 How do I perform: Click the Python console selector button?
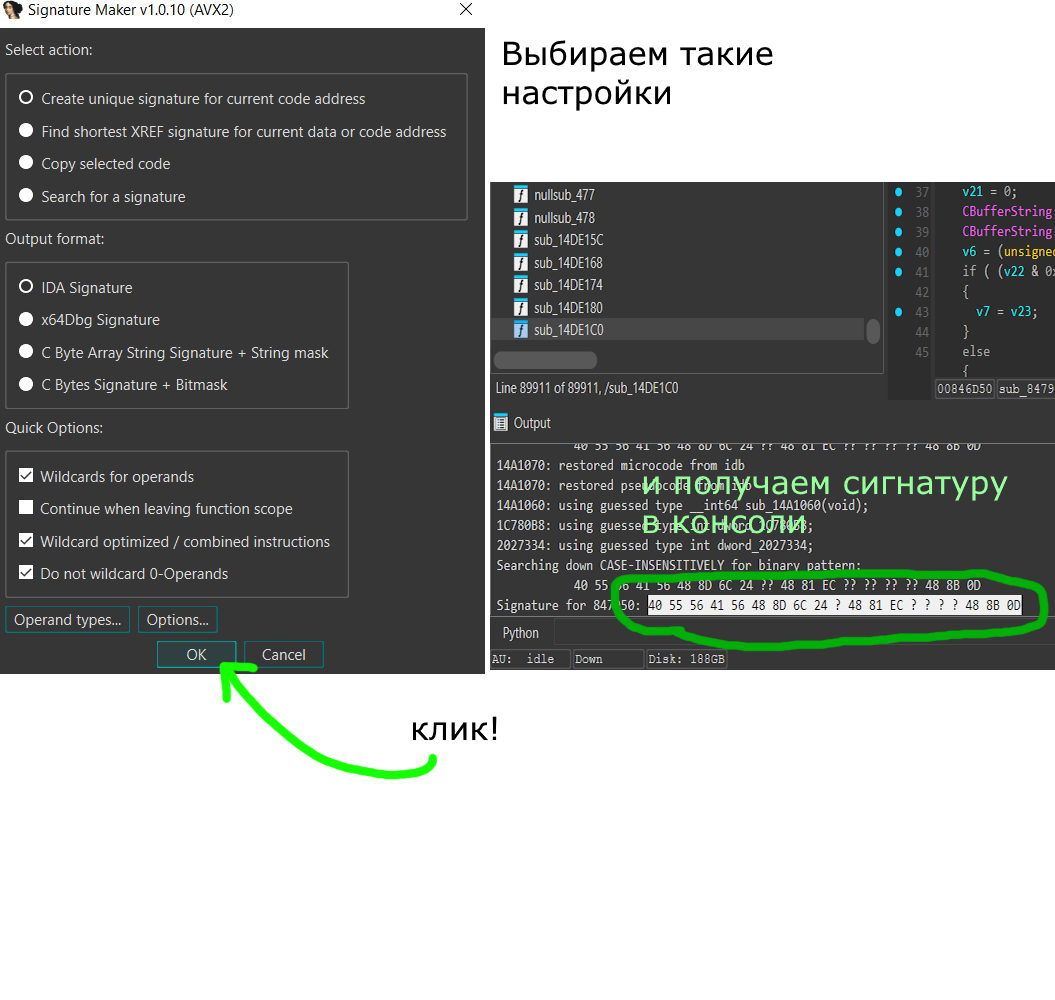click(x=521, y=633)
